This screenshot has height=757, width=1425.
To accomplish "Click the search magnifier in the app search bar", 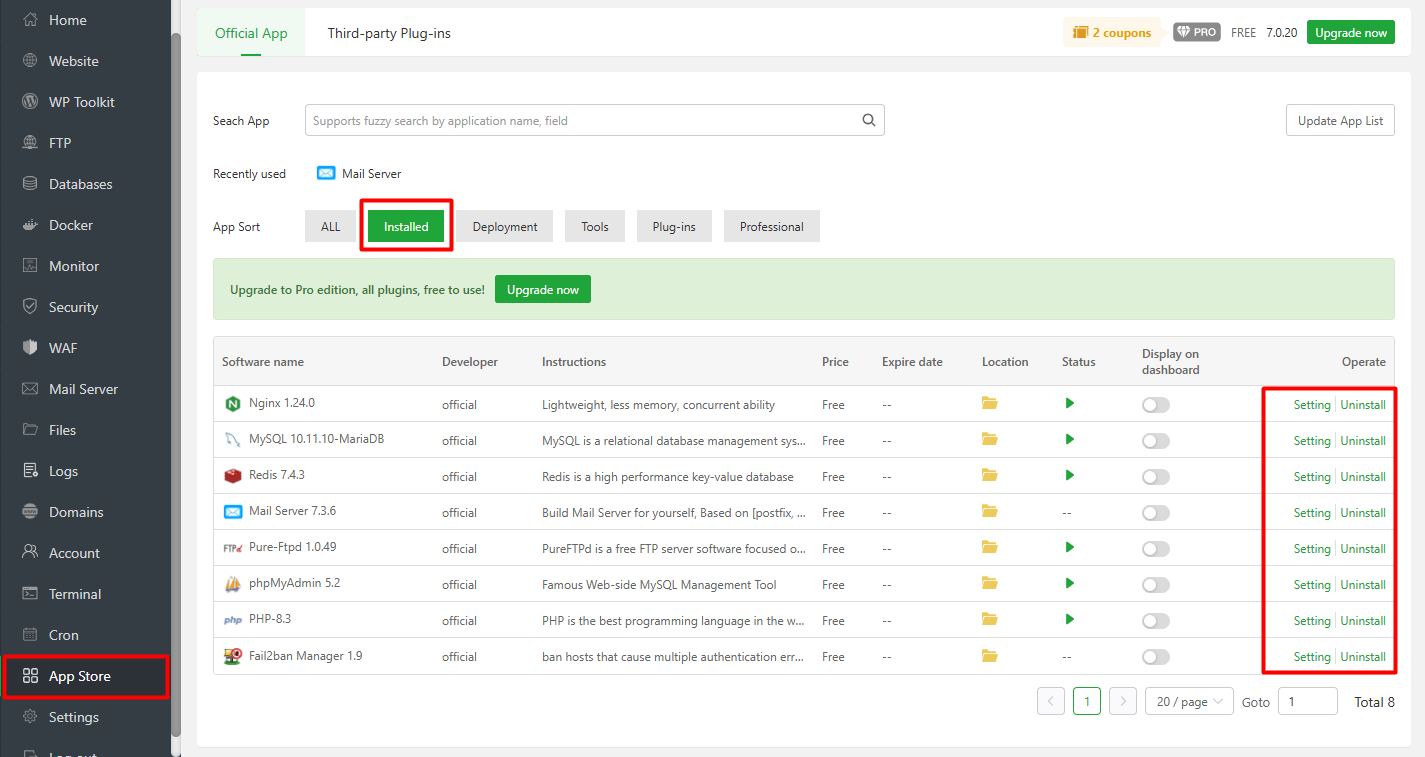I will pos(867,119).
